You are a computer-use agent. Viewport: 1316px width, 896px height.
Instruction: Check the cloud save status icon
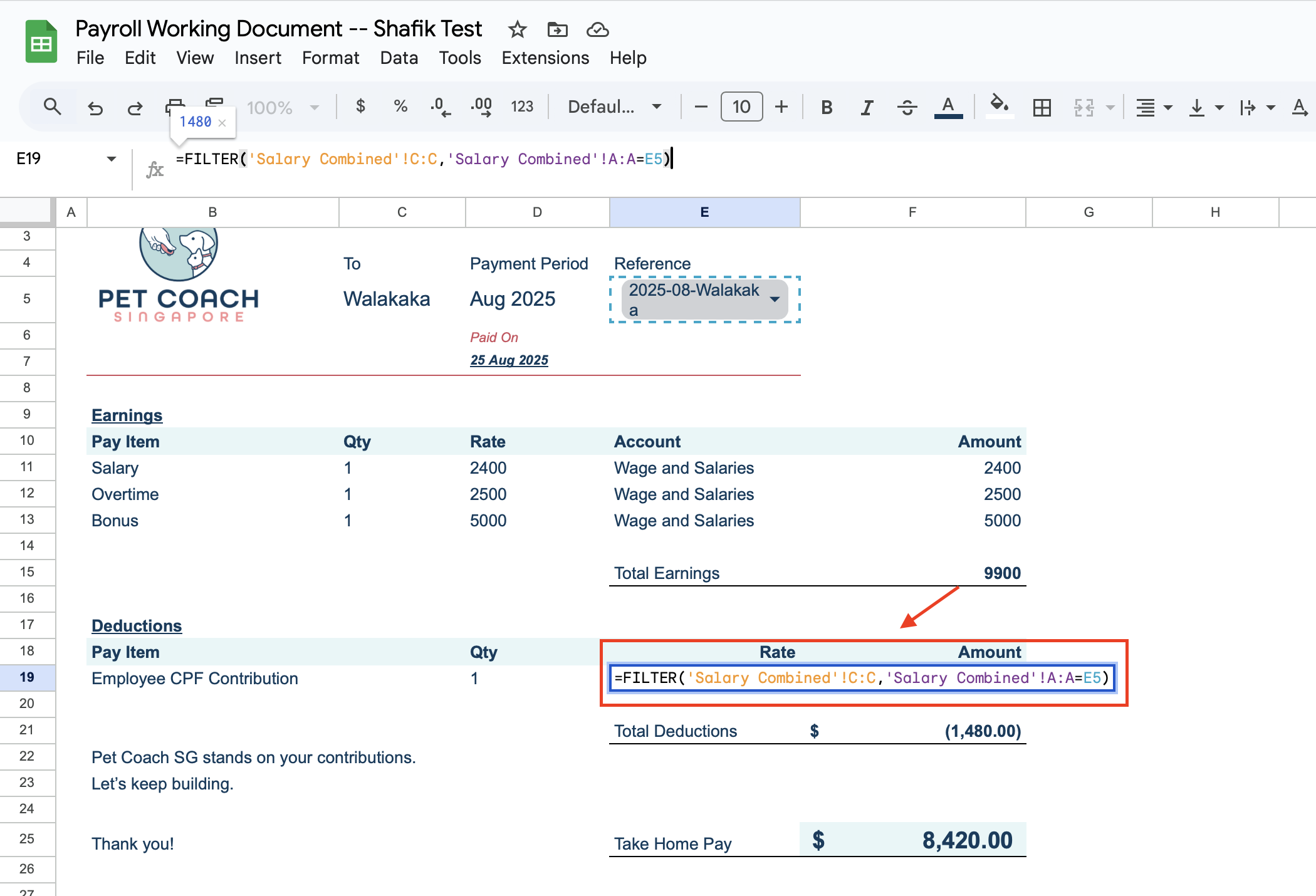click(x=597, y=29)
